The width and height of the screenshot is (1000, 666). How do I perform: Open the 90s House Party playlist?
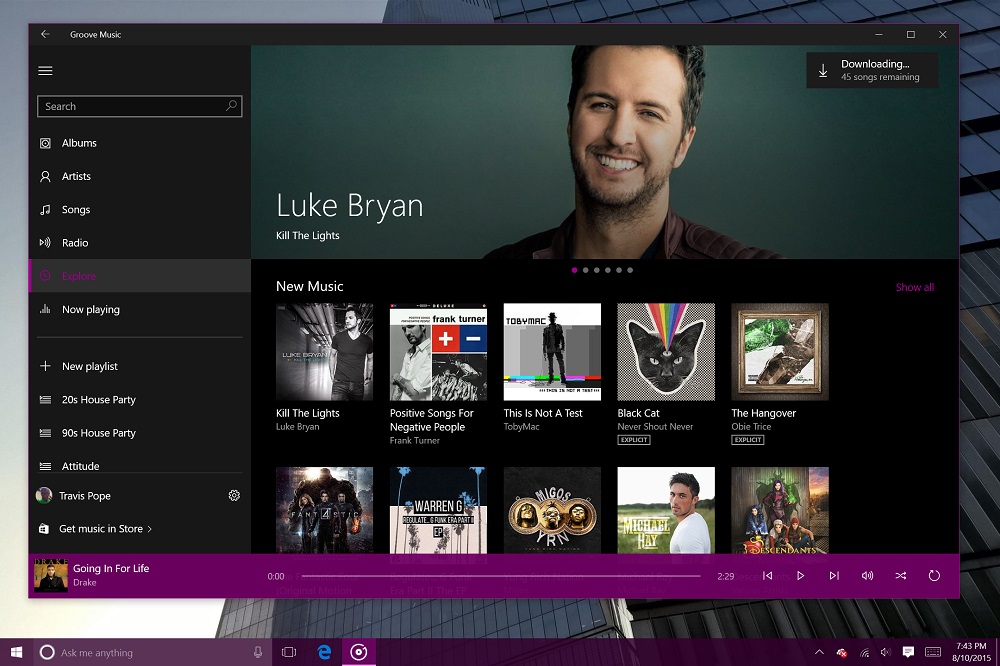(140, 433)
